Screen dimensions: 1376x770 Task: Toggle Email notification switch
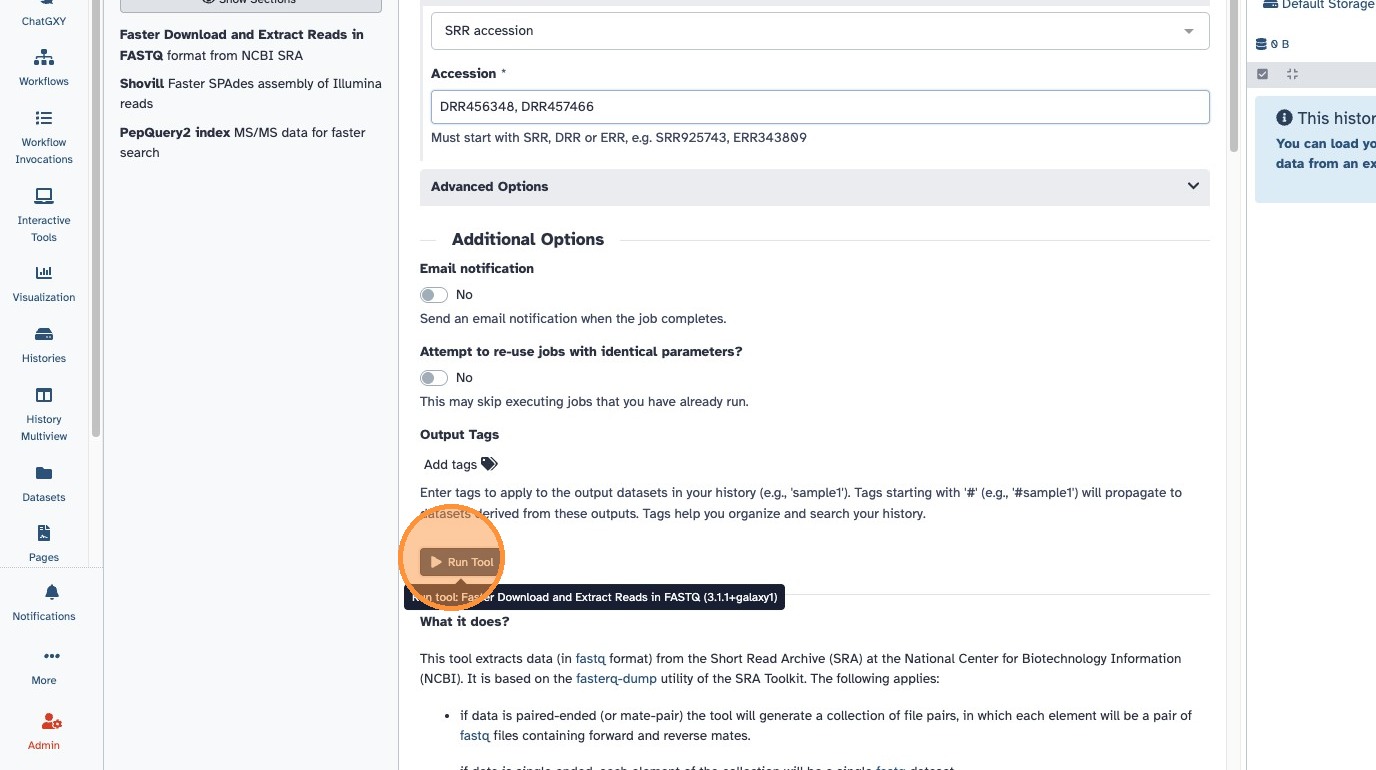coord(434,295)
